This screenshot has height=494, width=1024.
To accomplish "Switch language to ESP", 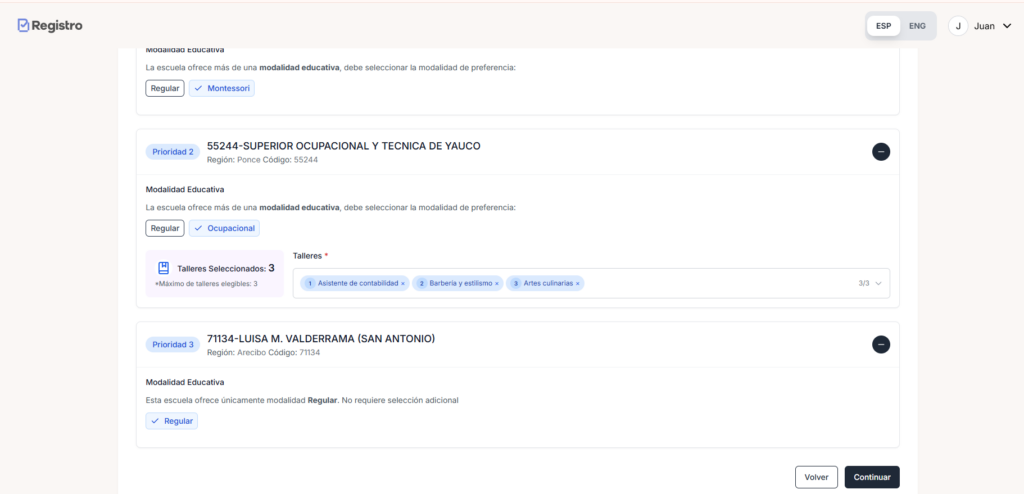I will pyautogui.click(x=883, y=26).
